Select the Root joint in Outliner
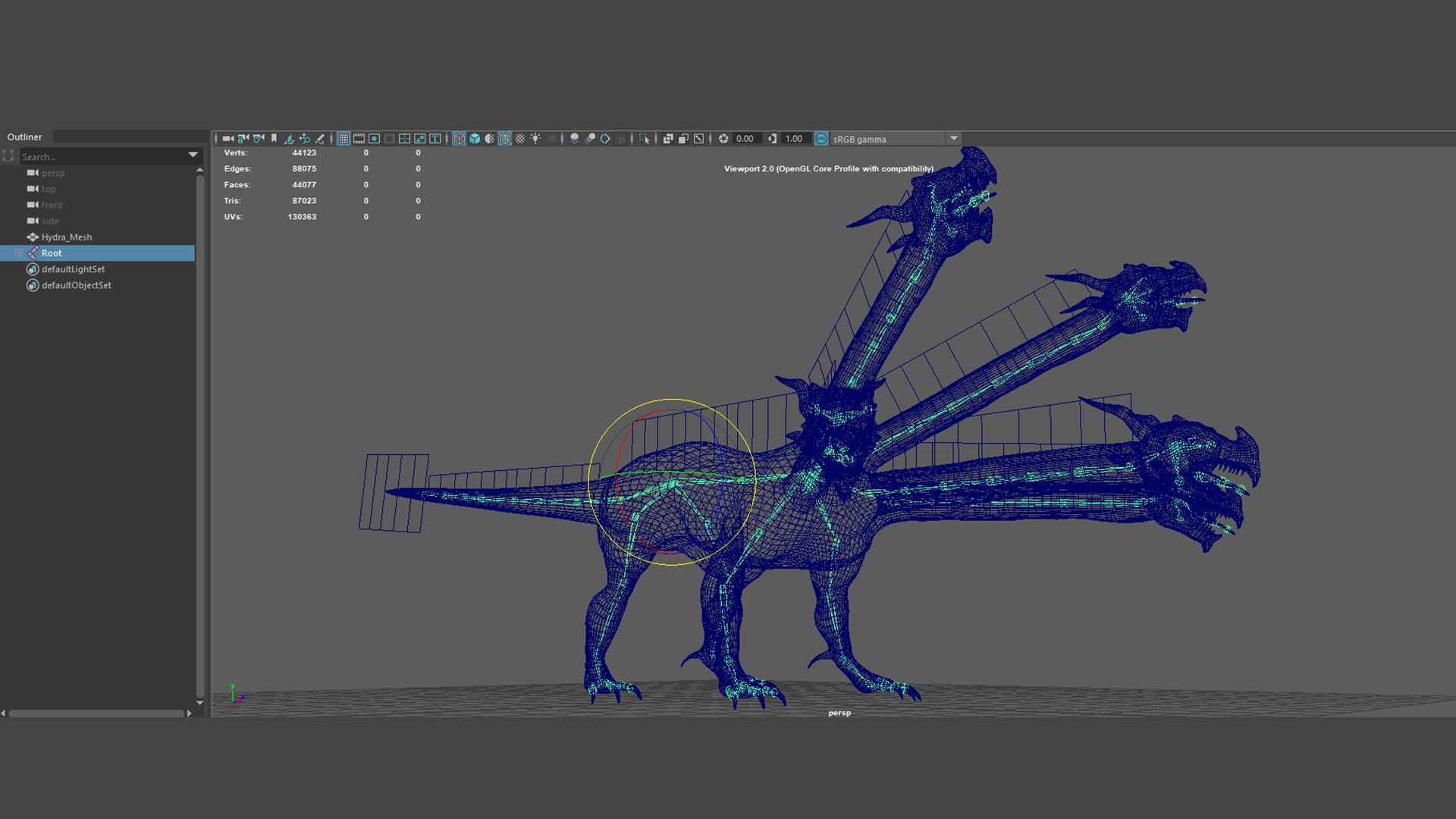Screen dimensions: 1456x819 pyautogui.click(x=98, y=253)
